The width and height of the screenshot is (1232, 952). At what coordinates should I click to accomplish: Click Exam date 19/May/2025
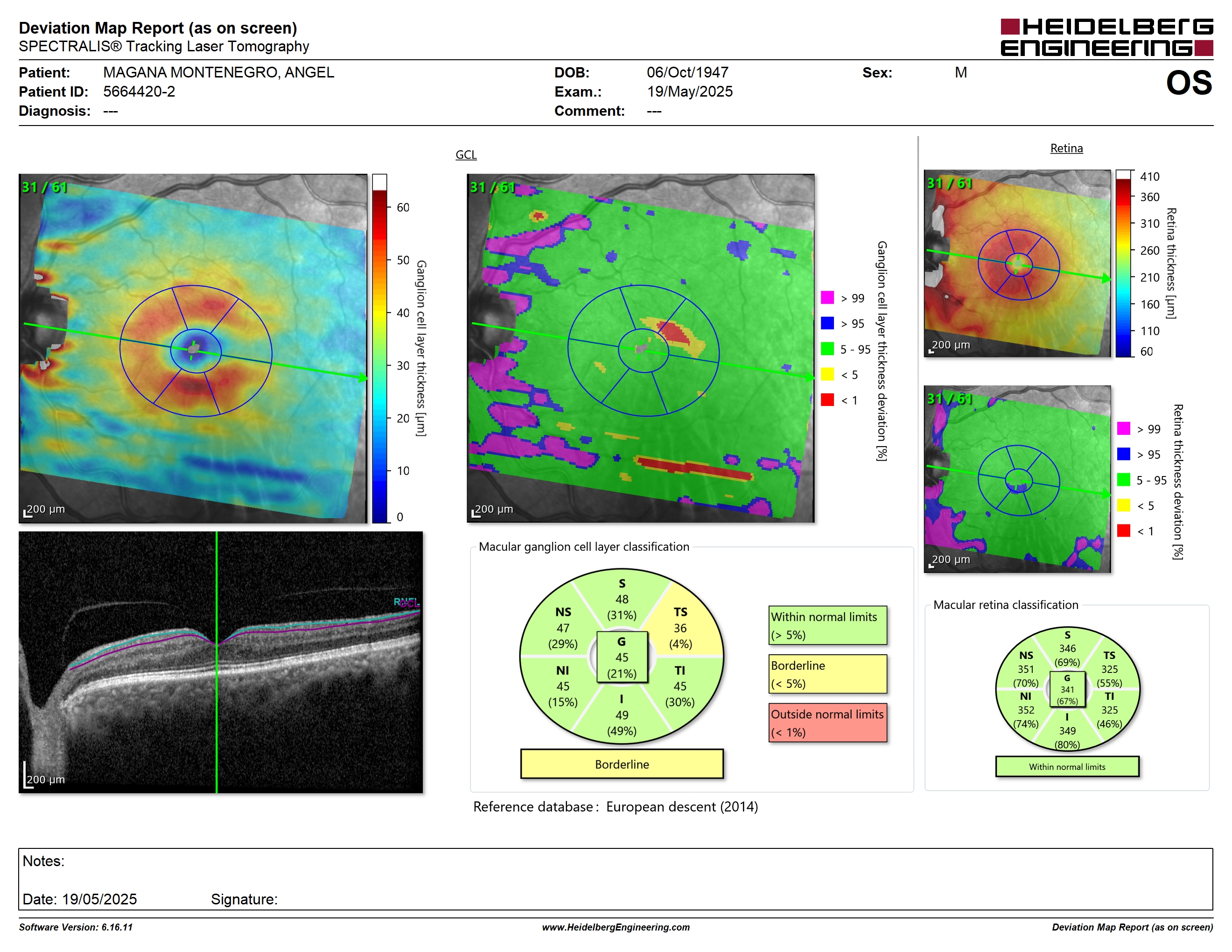689,91
